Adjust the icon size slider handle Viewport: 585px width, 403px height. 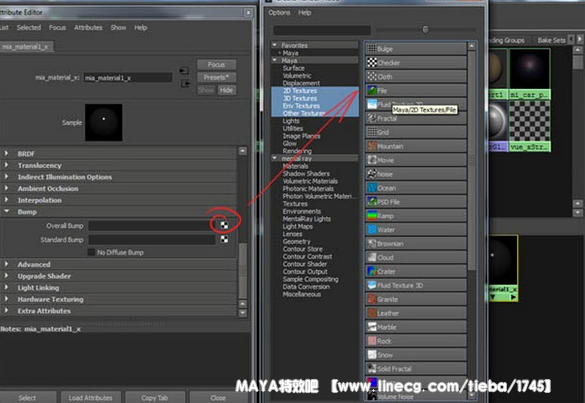click(x=425, y=29)
